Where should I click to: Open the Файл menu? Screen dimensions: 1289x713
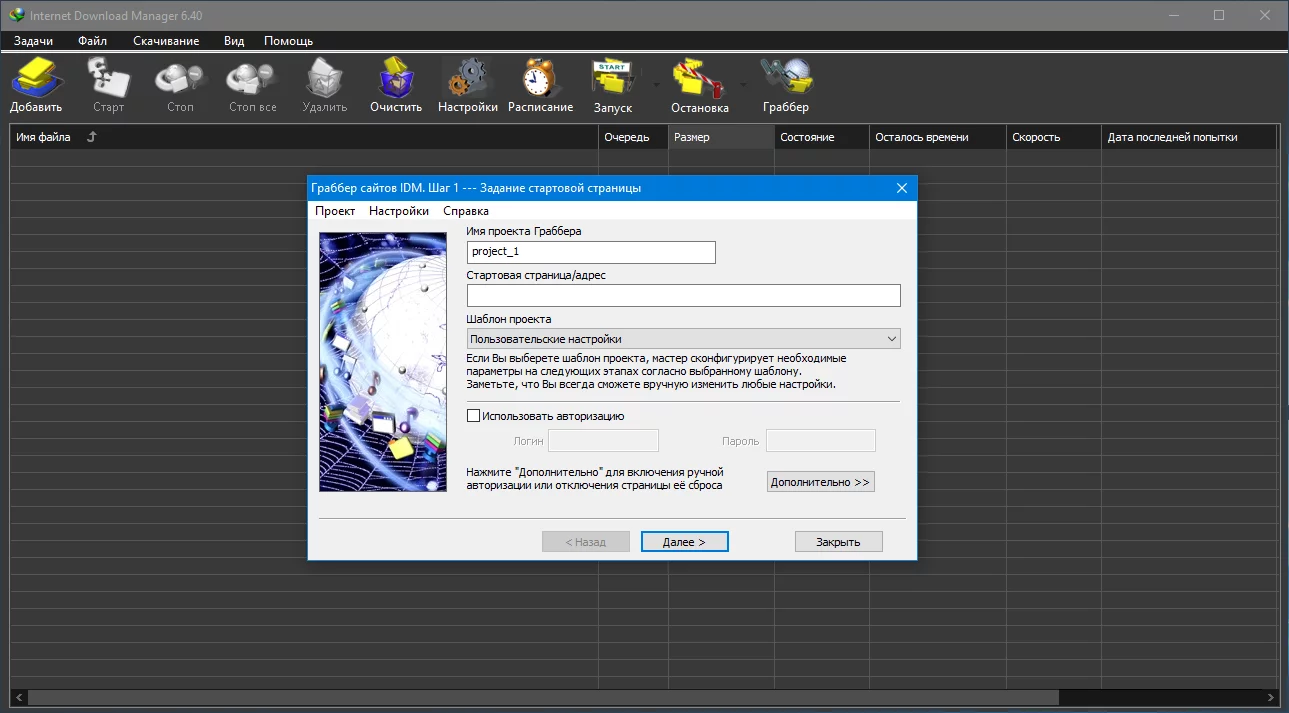92,41
